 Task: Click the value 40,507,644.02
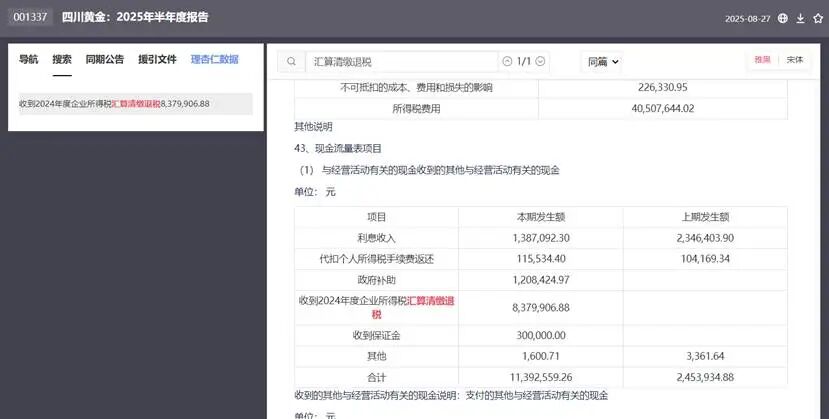pyautogui.click(x=663, y=108)
